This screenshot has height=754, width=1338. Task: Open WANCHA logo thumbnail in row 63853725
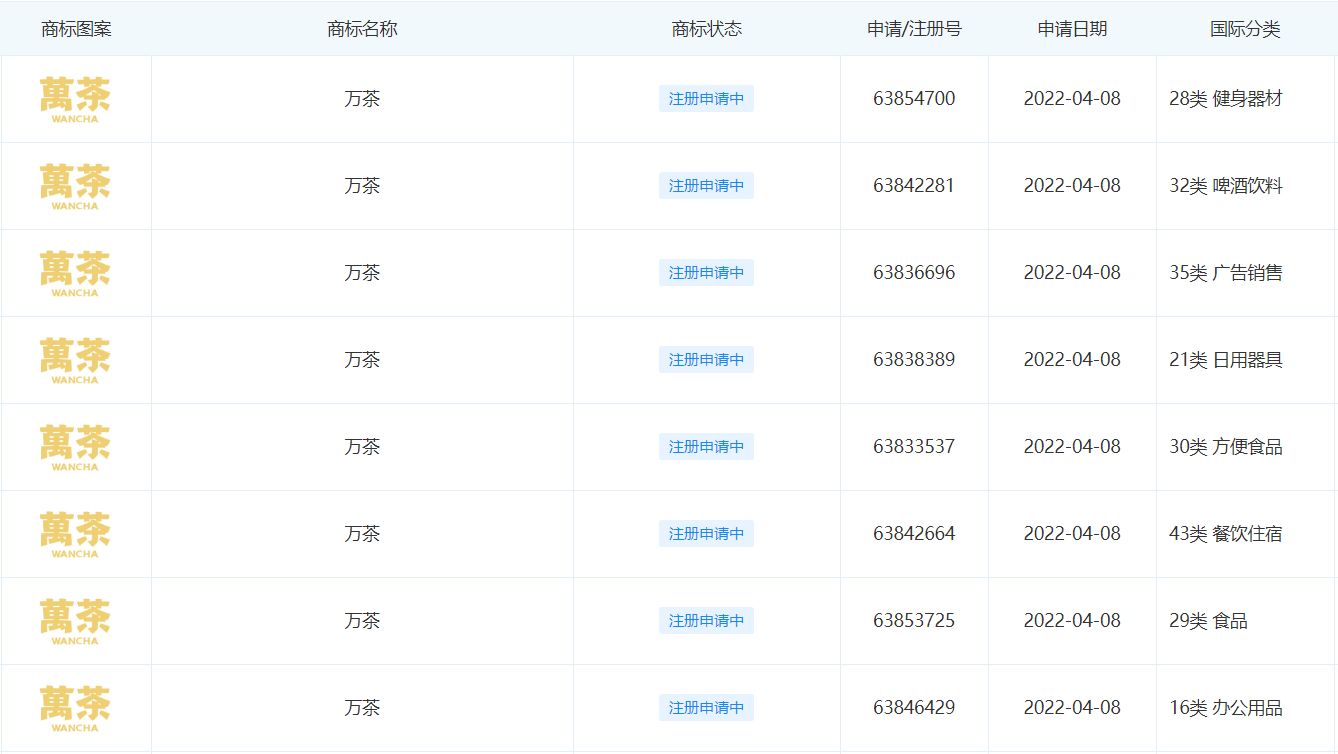[x=75, y=621]
